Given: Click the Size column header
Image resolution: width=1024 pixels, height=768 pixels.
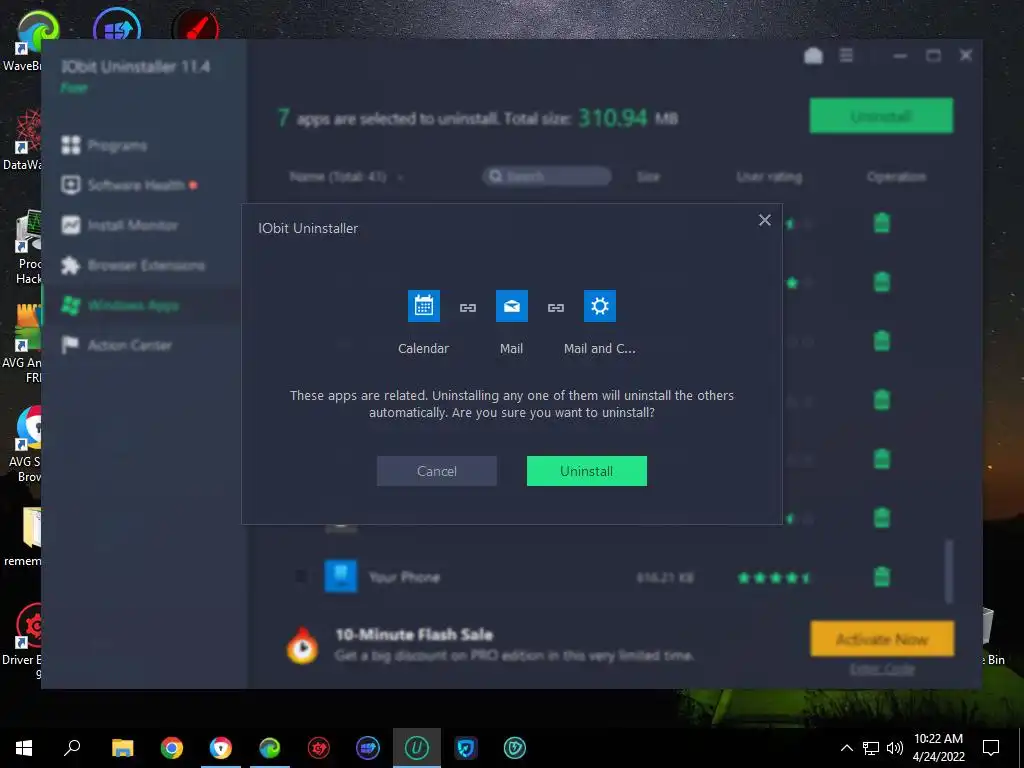Looking at the screenshot, I should tap(648, 176).
